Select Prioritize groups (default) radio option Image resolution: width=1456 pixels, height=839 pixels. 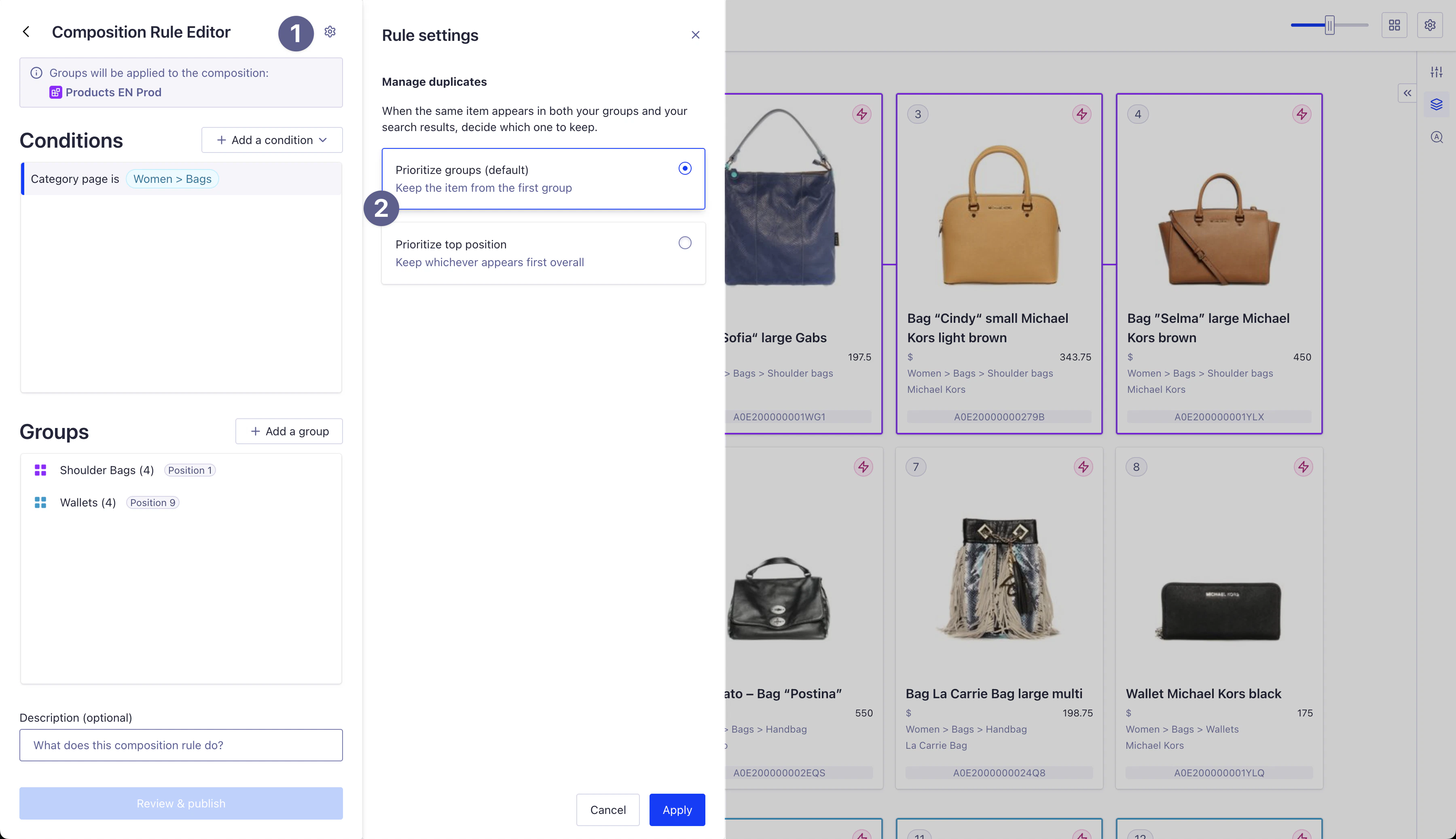(x=684, y=168)
